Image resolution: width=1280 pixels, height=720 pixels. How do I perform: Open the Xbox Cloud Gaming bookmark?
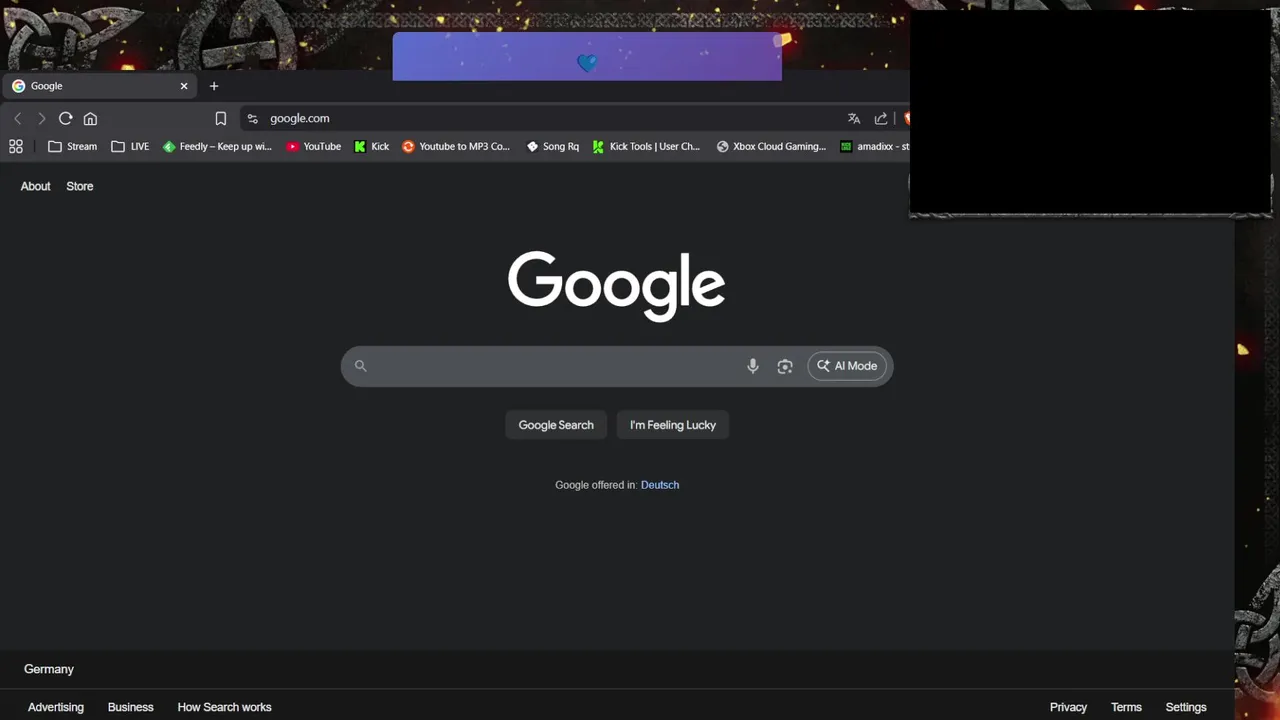coord(771,146)
